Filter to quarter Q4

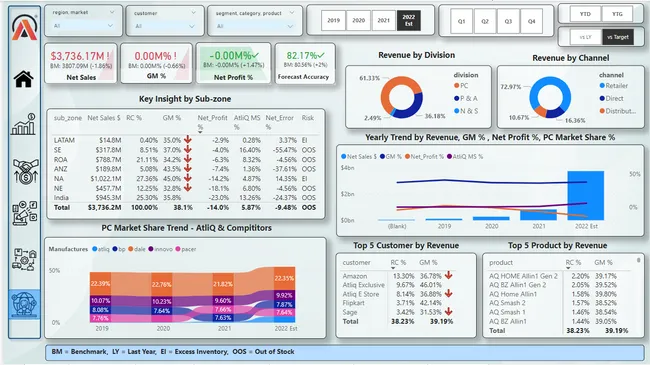pos(531,21)
